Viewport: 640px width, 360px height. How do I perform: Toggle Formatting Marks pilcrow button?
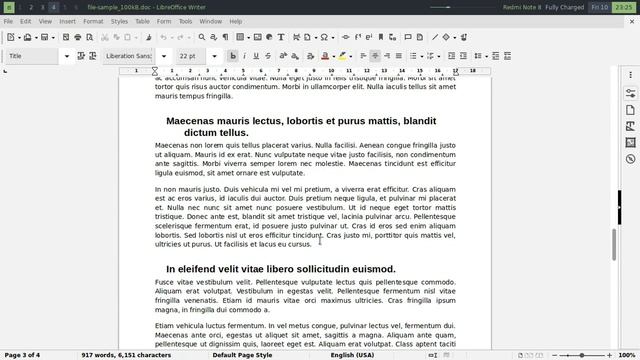tap(225, 37)
